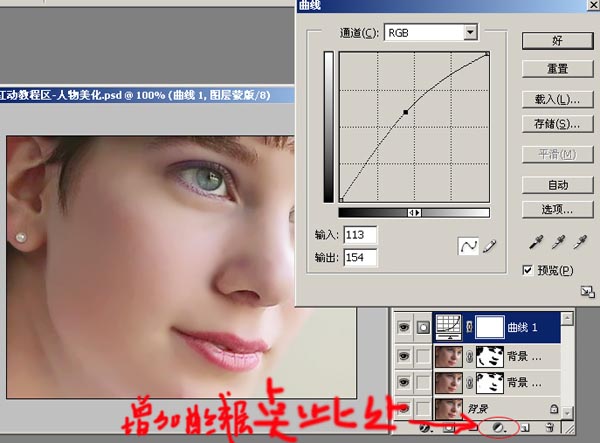Click the top-right curve endpoint
Viewport: 600px width, 443px height.
point(487,54)
